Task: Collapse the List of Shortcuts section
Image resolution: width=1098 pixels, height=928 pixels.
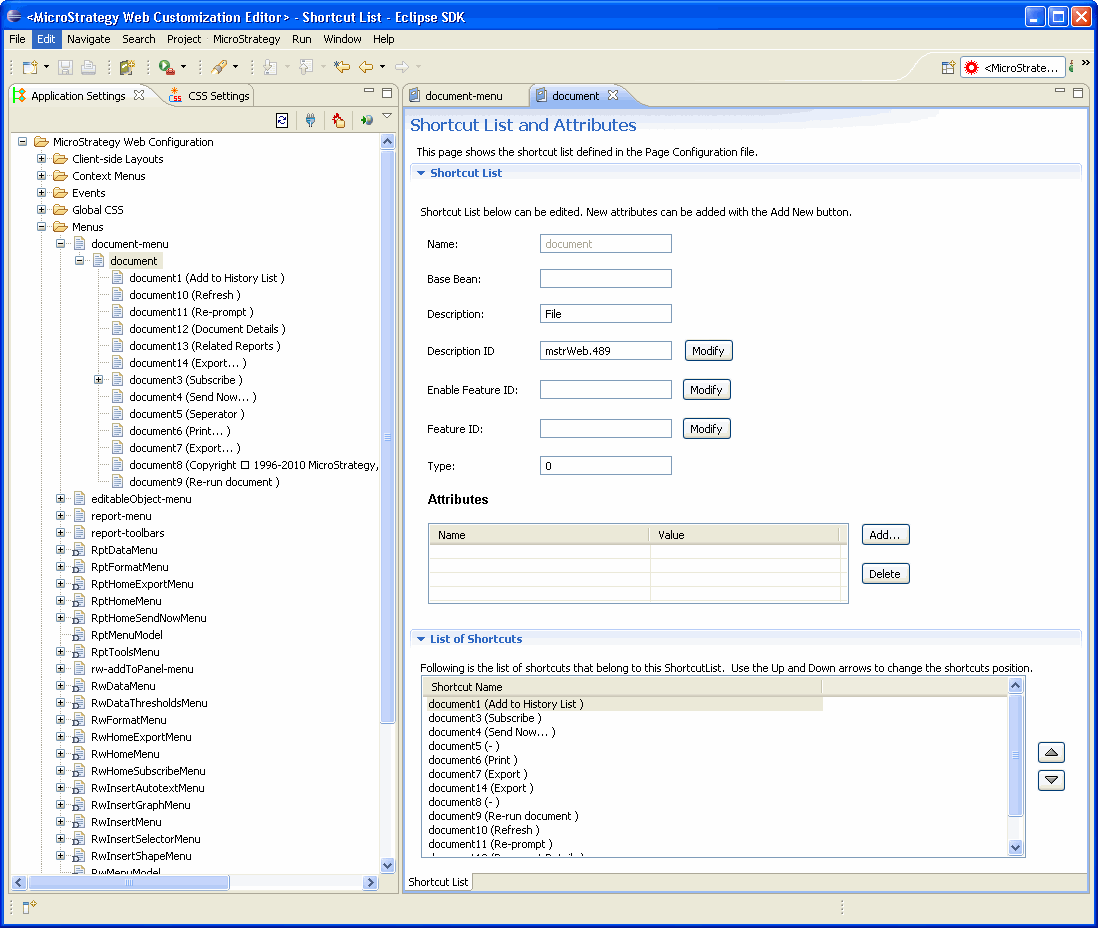Action: [421, 639]
